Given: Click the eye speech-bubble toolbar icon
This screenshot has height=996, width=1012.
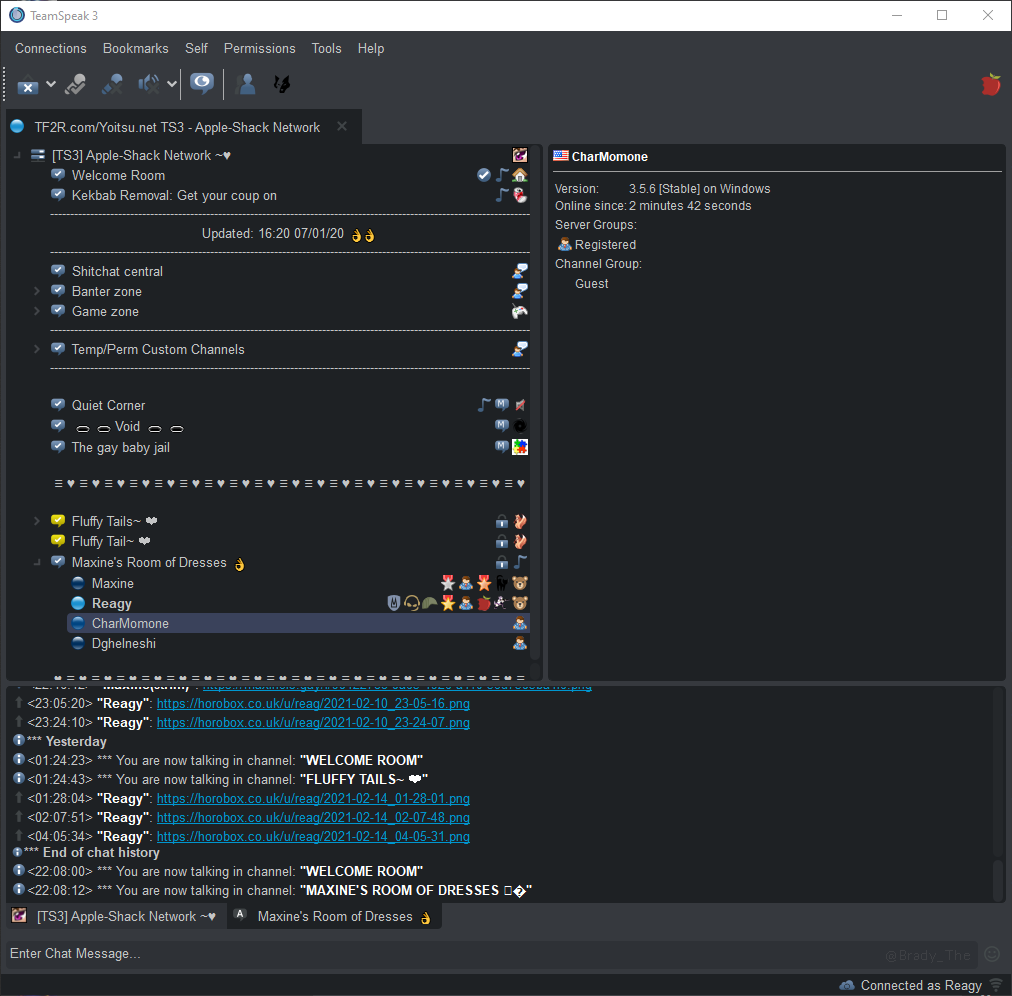Looking at the screenshot, I should 202,84.
